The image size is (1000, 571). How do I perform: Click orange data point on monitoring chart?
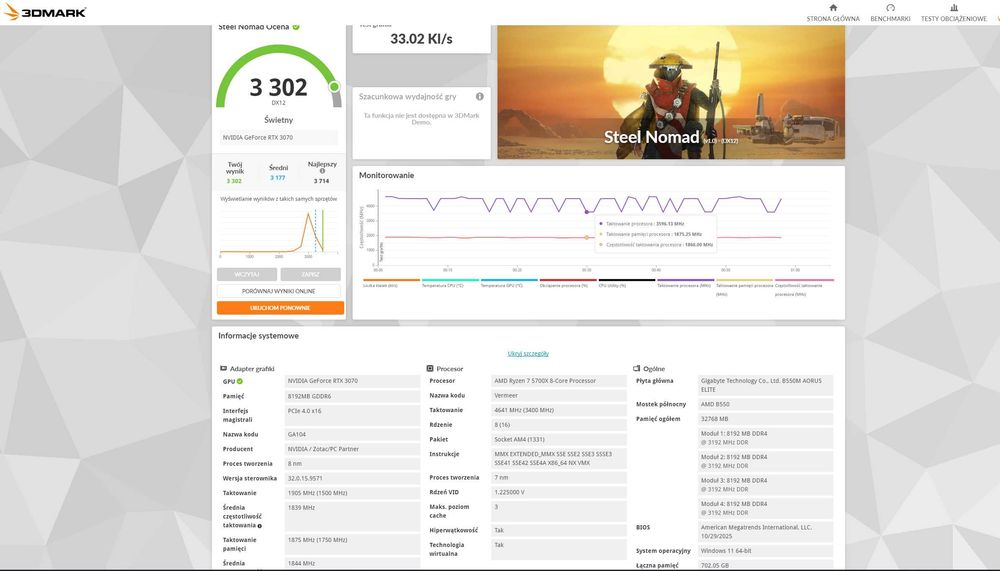(x=587, y=237)
